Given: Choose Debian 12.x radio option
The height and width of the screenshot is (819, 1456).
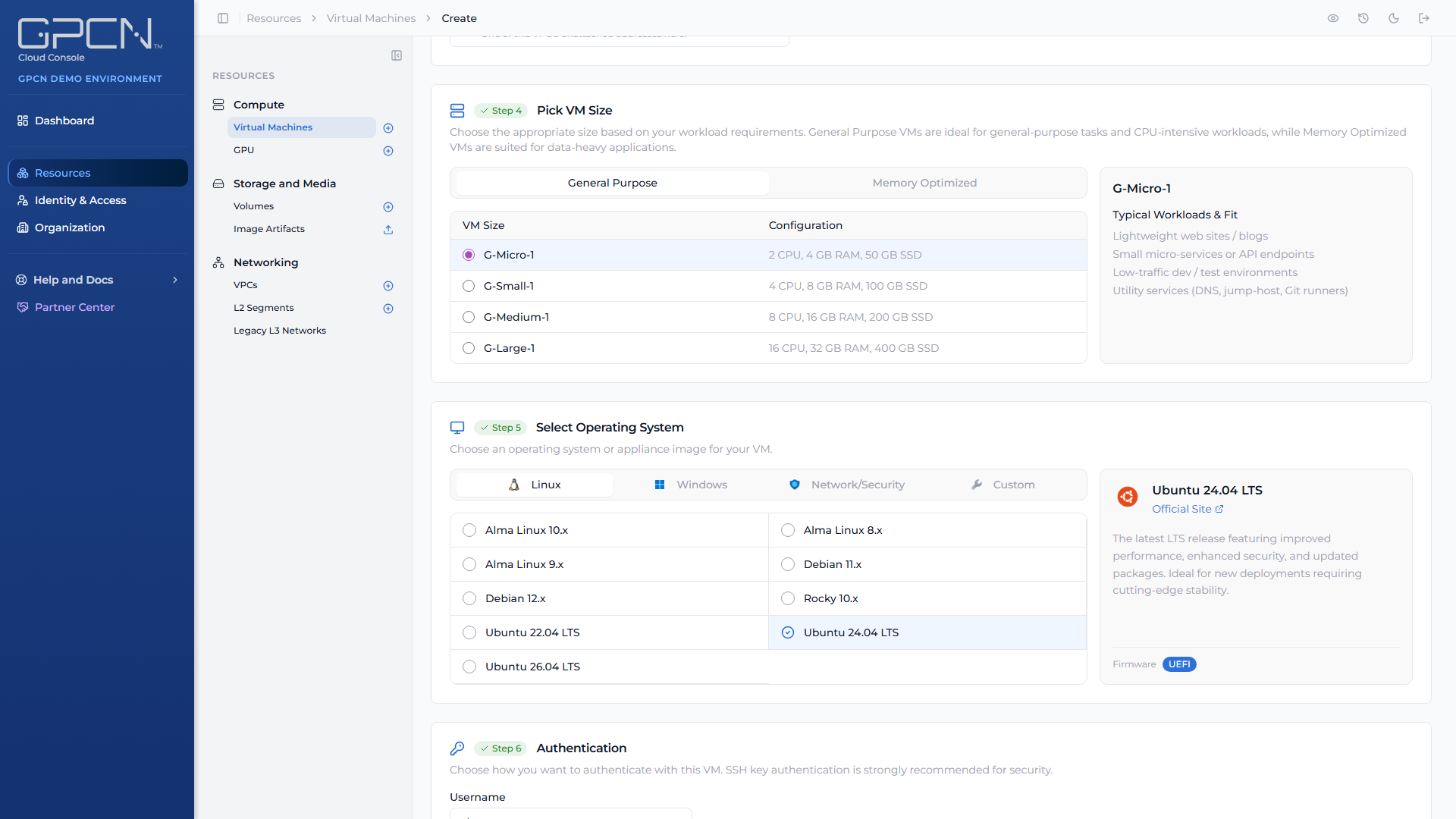Looking at the screenshot, I should [x=469, y=598].
